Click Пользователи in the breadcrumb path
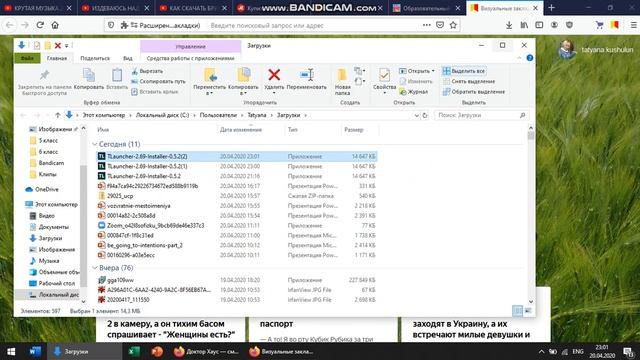The image size is (640, 360). click(218, 116)
